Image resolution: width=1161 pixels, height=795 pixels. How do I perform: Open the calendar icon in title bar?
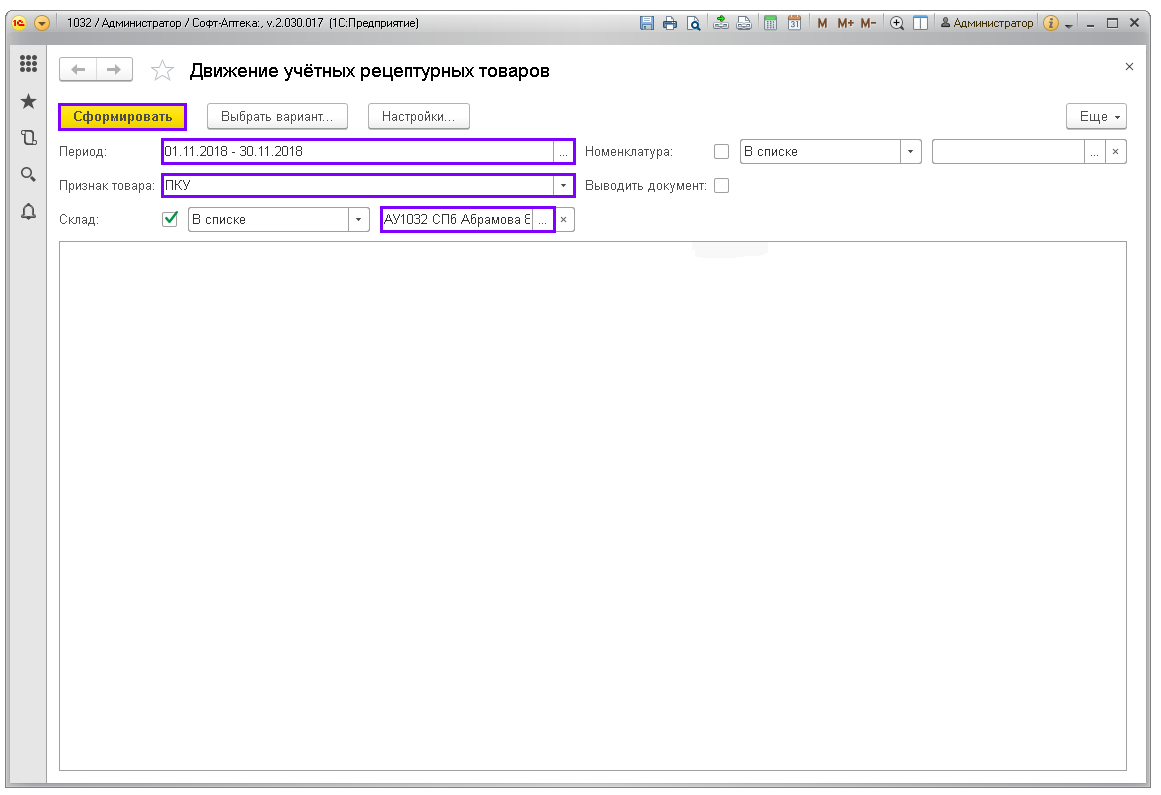(x=794, y=23)
